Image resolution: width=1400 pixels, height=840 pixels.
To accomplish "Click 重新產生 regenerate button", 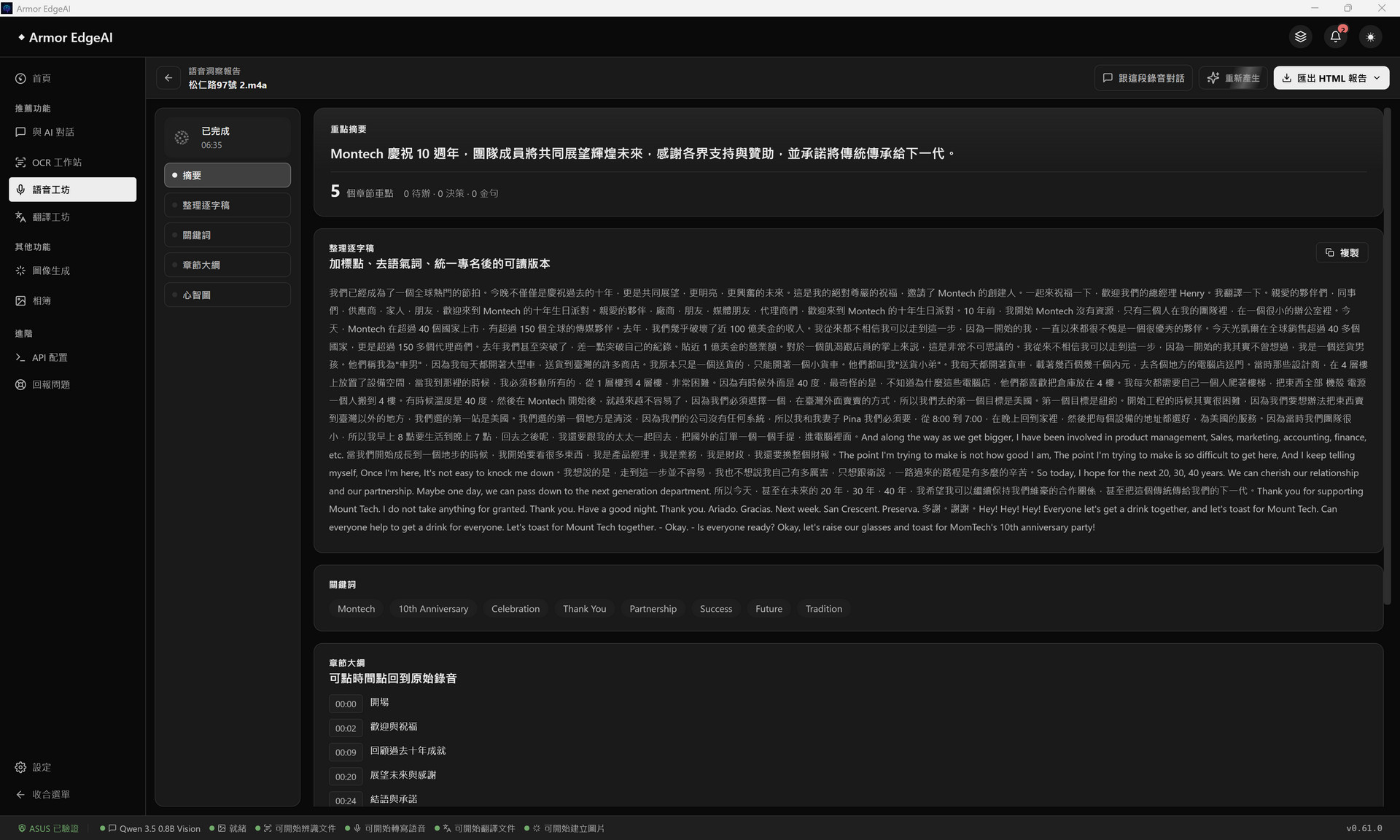I will (x=1233, y=78).
